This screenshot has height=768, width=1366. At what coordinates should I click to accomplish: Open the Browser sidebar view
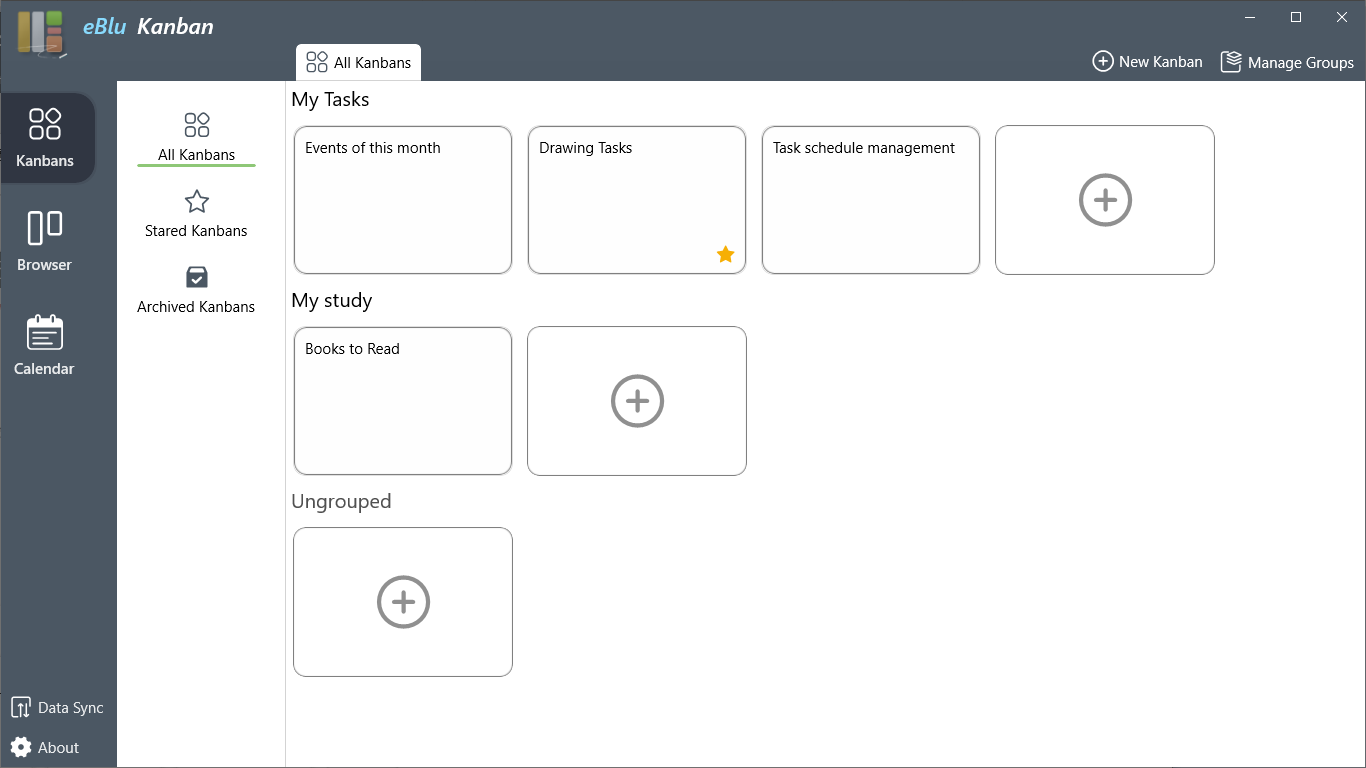(45, 241)
